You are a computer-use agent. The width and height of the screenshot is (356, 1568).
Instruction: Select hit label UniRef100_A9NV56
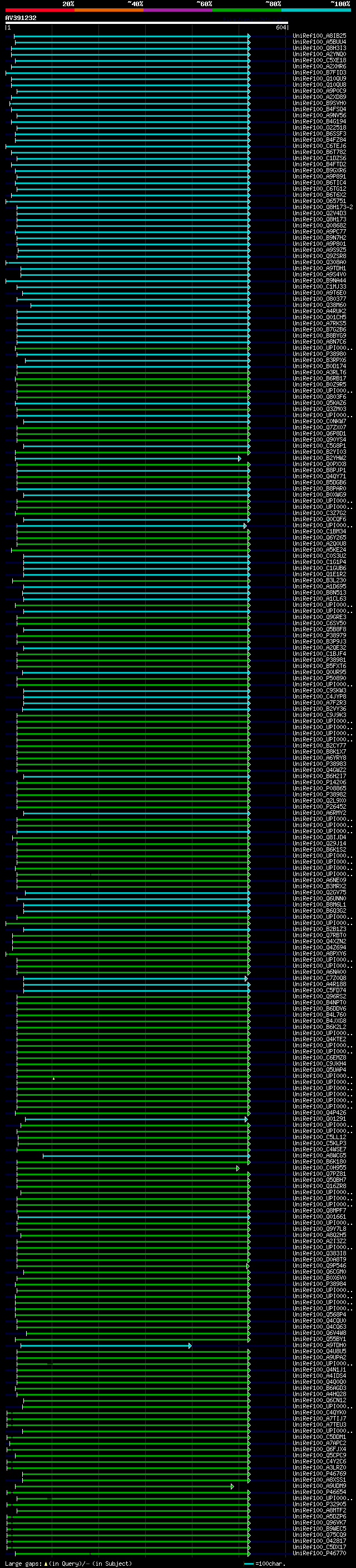coord(319,115)
